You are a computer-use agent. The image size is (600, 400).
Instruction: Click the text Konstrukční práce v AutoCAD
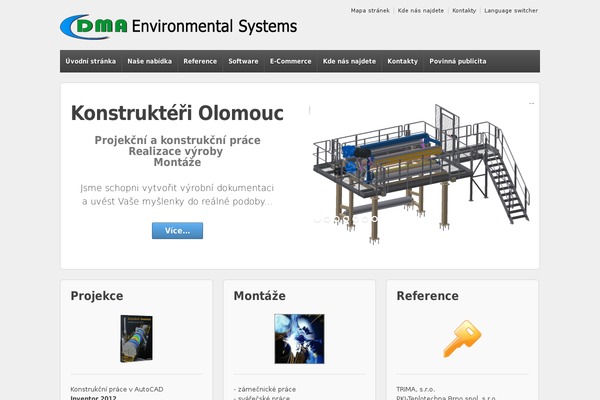[117, 389]
